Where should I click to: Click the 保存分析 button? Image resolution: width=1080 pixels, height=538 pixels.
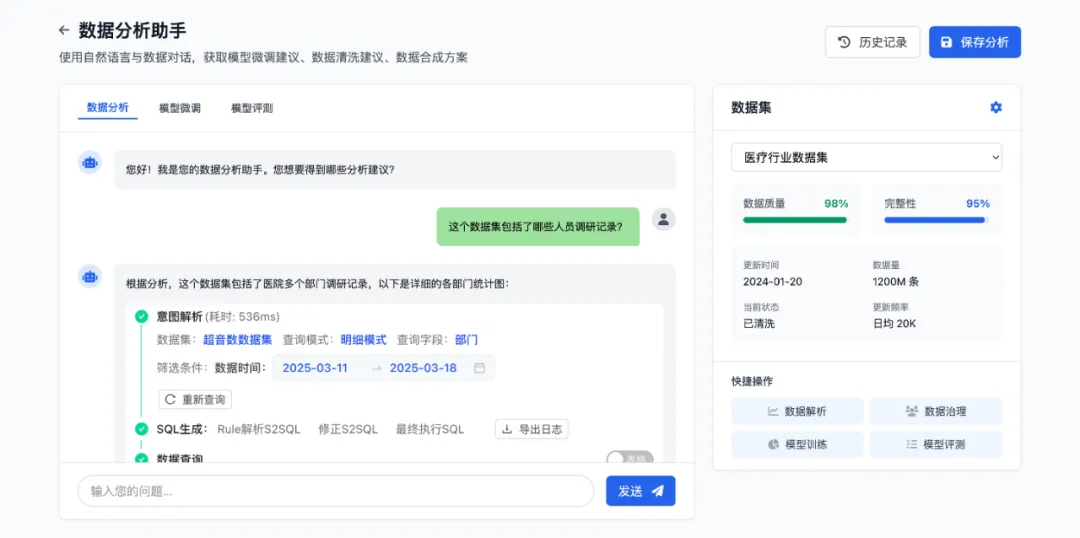[x=975, y=42]
